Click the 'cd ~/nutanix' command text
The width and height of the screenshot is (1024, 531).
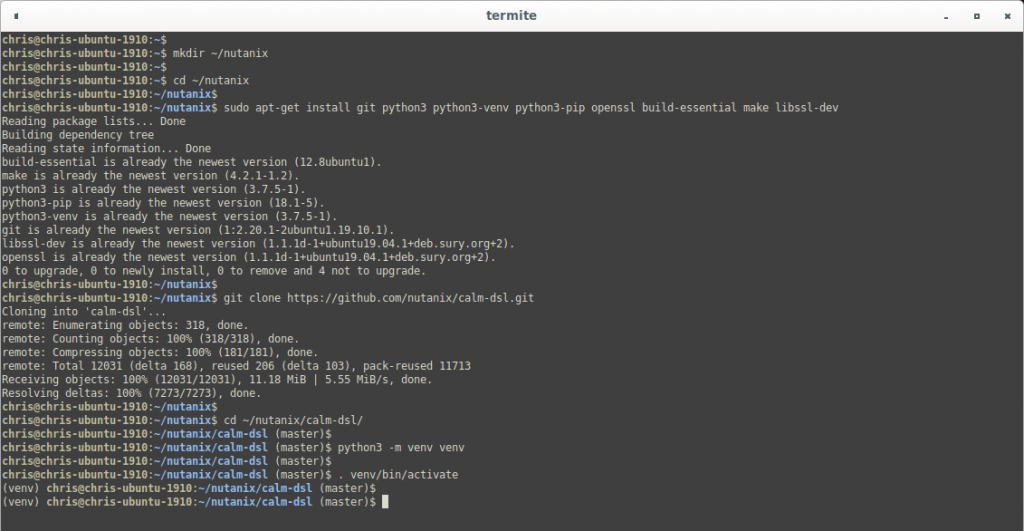[211, 81]
